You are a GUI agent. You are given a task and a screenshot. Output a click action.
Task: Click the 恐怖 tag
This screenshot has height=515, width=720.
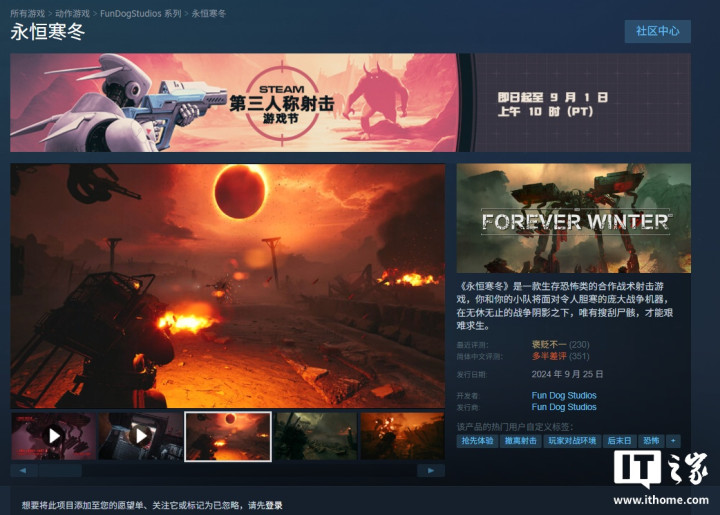pyautogui.click(x=651, y=441)
